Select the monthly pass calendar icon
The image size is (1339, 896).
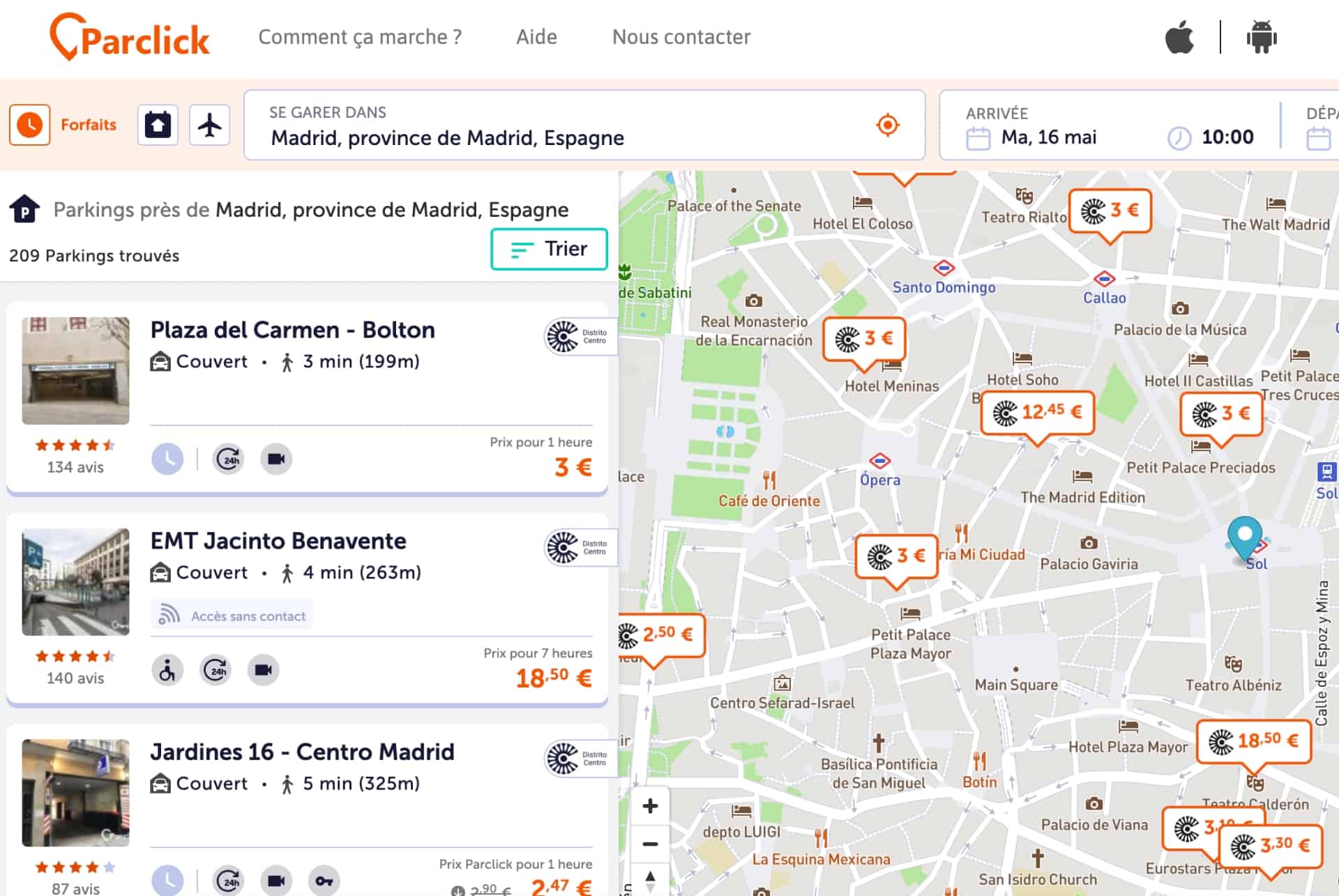pos(158,125)
